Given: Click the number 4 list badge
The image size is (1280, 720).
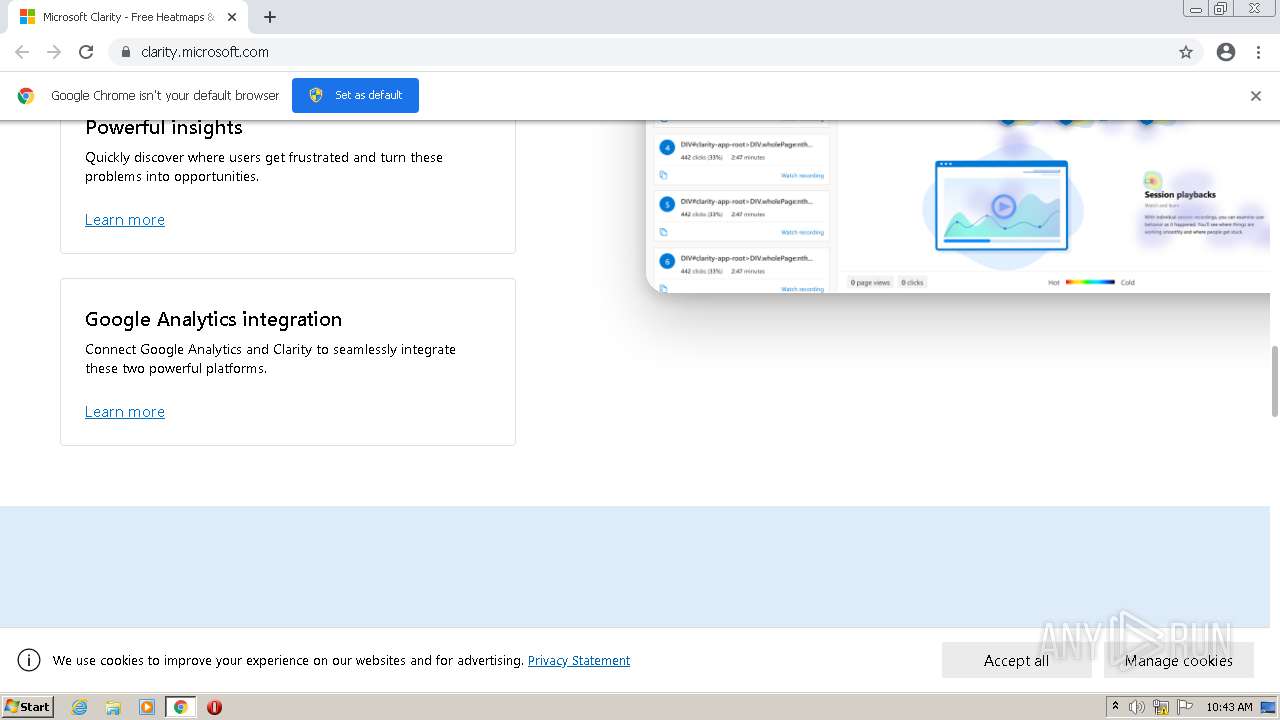Looking at the screenshot, I should click(x=667, y=147).
